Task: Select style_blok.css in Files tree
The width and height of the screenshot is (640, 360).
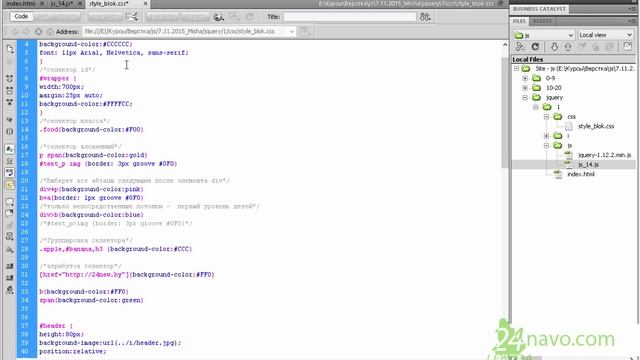Action: click(596, 126)
